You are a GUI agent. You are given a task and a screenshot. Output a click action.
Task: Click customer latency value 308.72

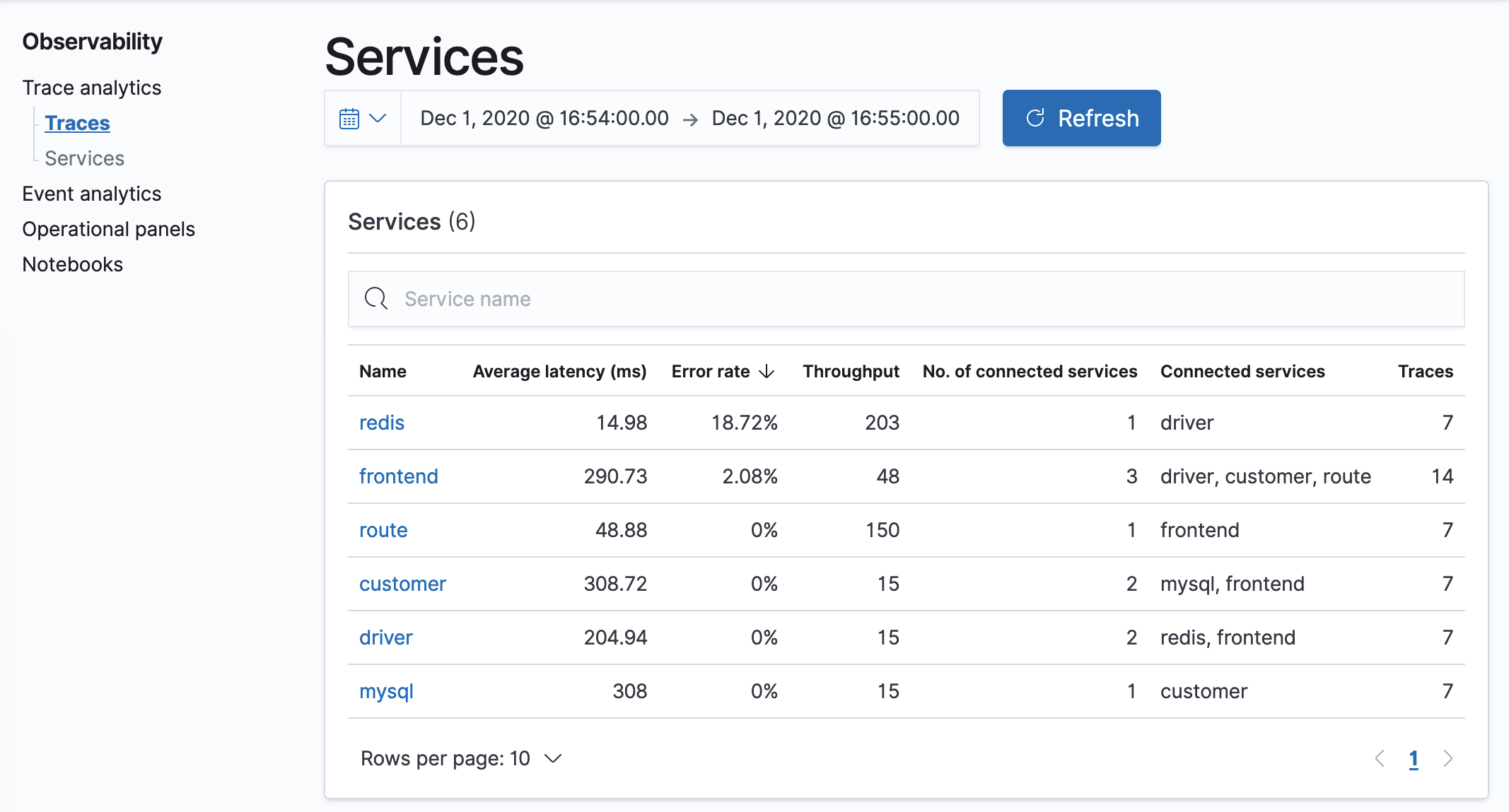(x=615, y=584)
